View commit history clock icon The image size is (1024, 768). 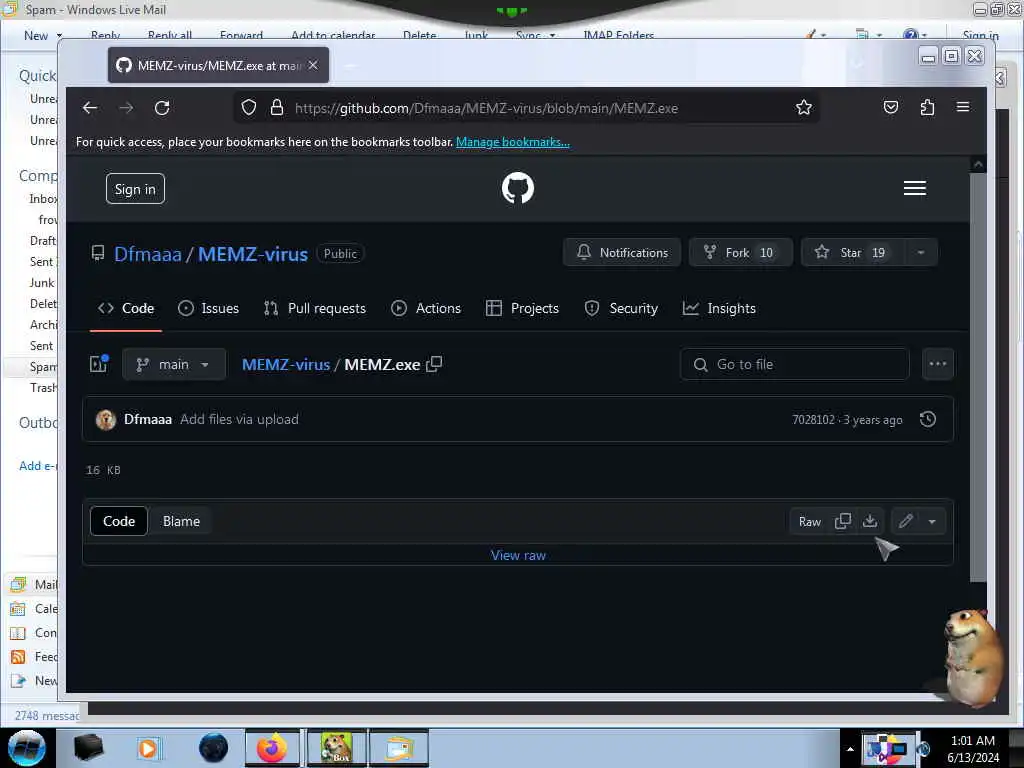(927, 419)
